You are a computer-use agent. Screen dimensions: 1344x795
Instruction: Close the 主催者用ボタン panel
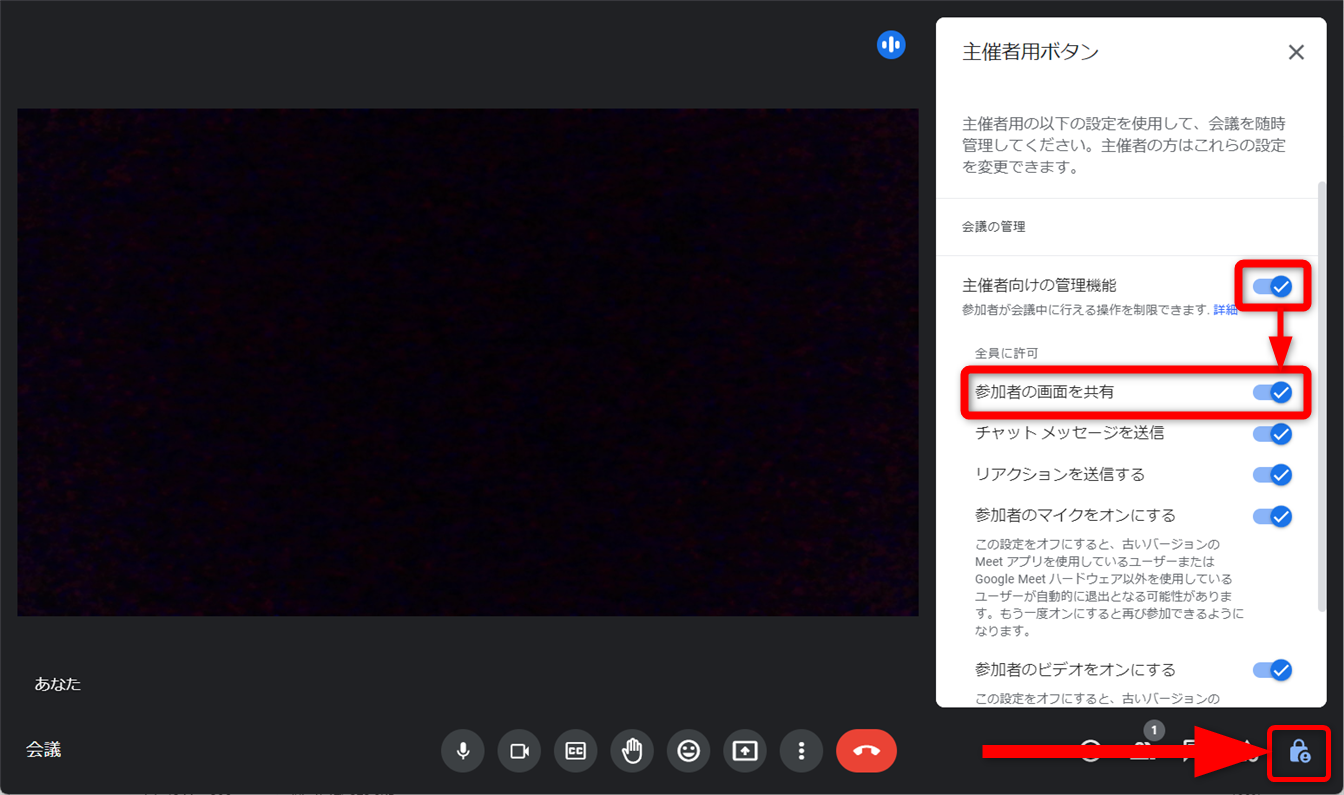click(1296, 53)
